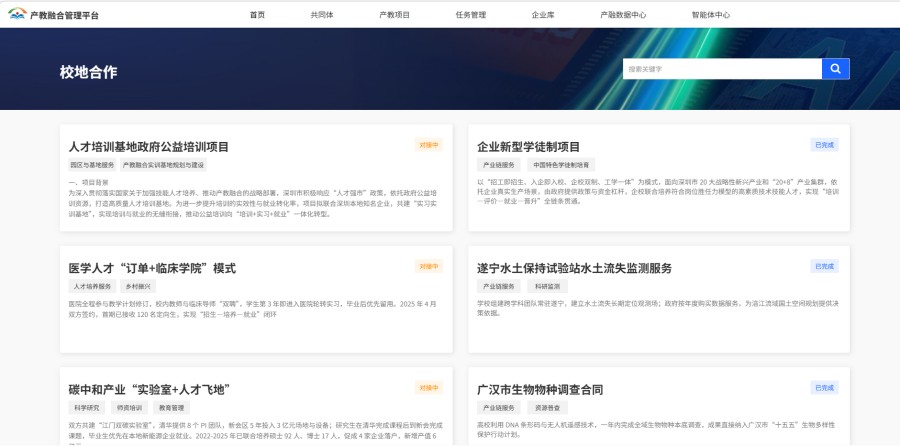Click the 广汉市生物物种 card description text
The width and height of the screenshot is (900, 446).
pos(658,430)
